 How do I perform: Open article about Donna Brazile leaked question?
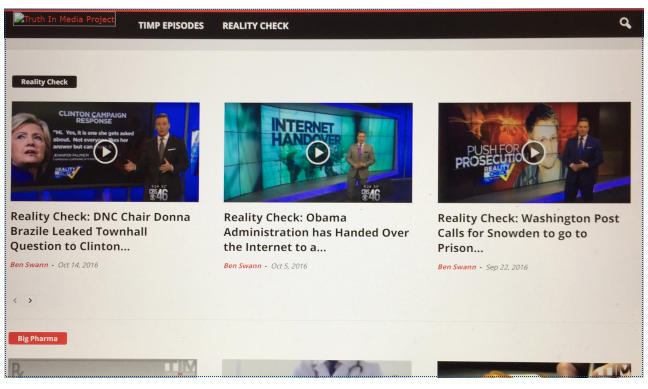pyautogui.click(x=100, y=231)
